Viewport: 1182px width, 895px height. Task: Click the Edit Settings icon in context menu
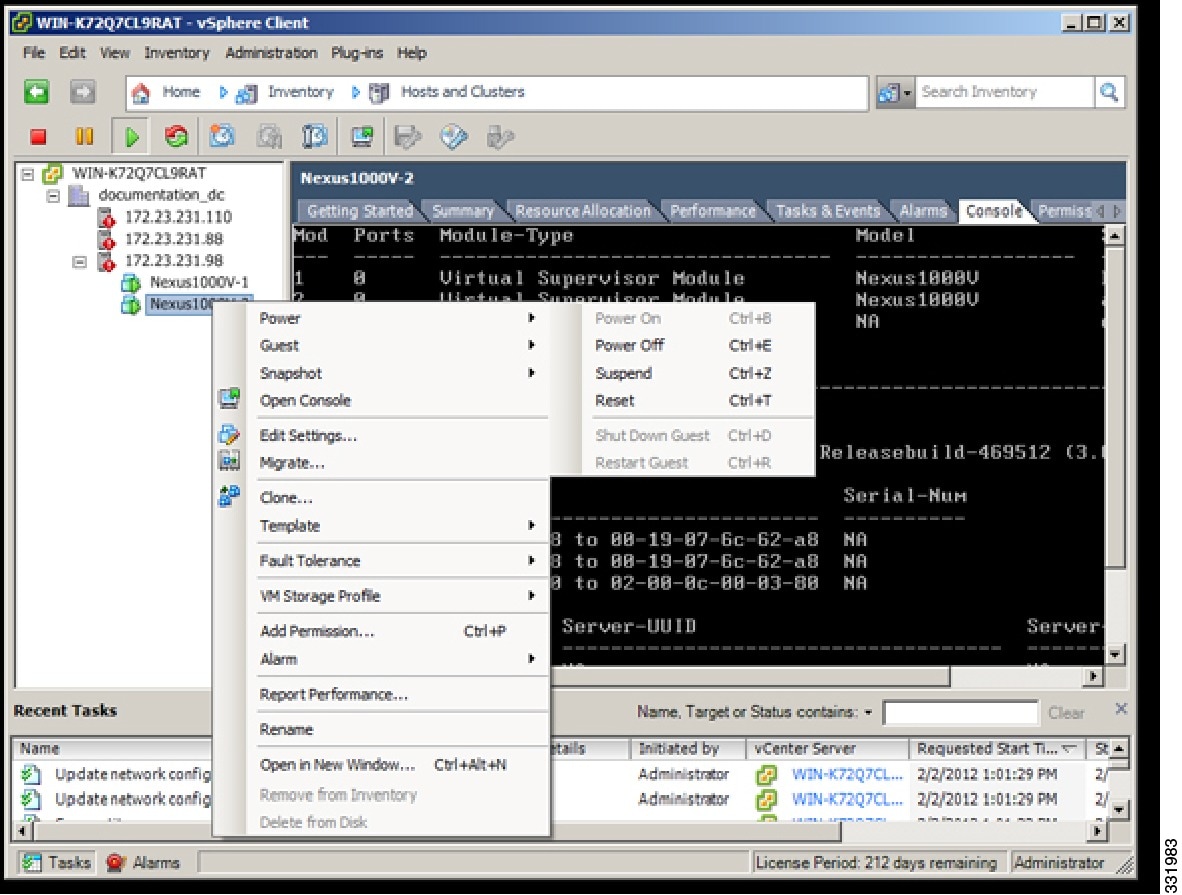pos(229,434)
